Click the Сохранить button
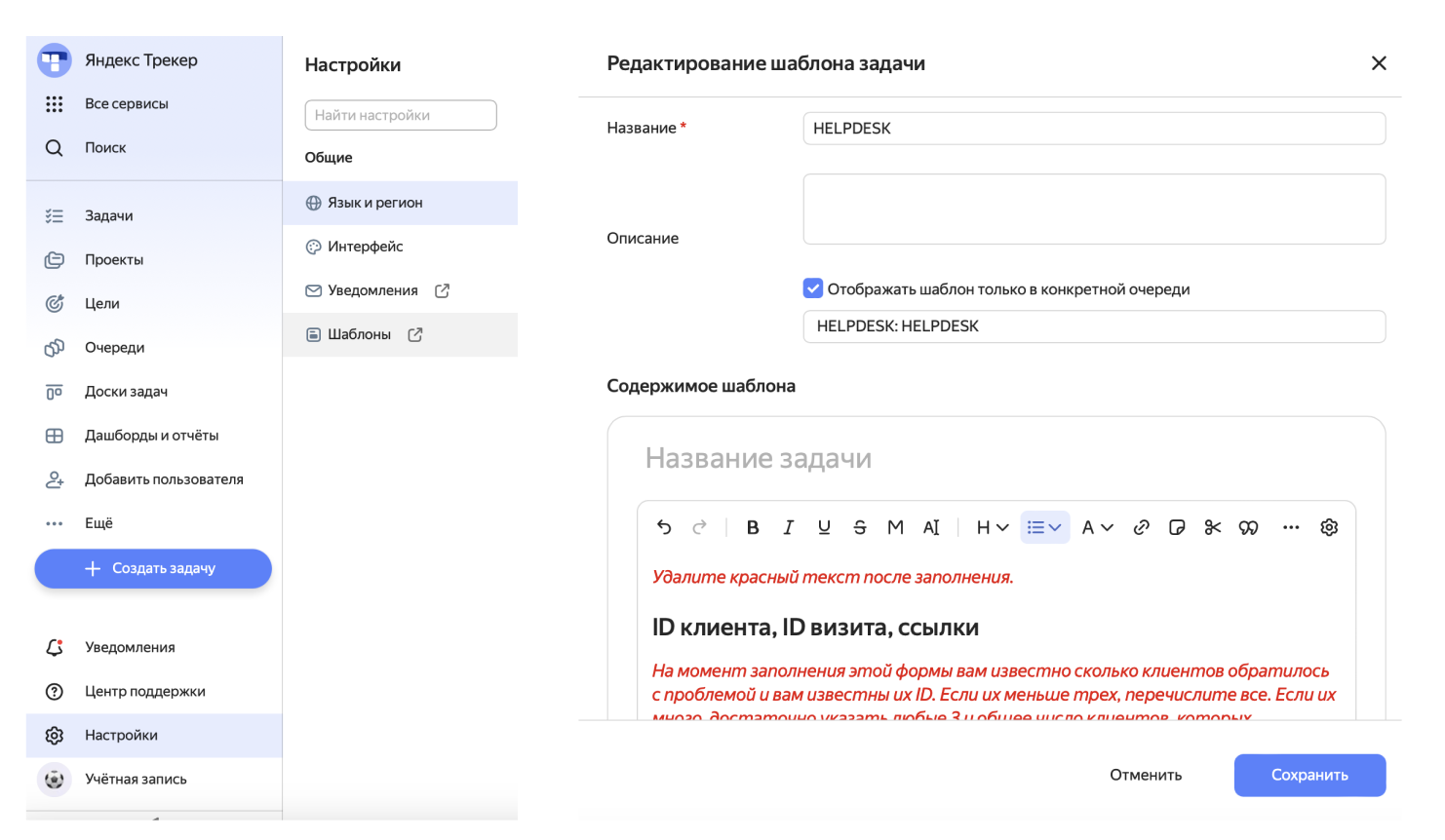 pos(1309,775)
